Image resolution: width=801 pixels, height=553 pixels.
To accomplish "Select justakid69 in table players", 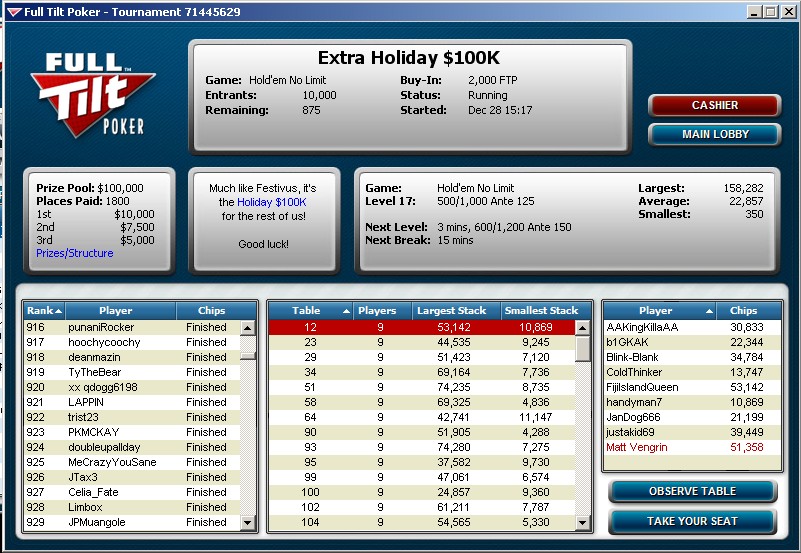I will [692, 432].
